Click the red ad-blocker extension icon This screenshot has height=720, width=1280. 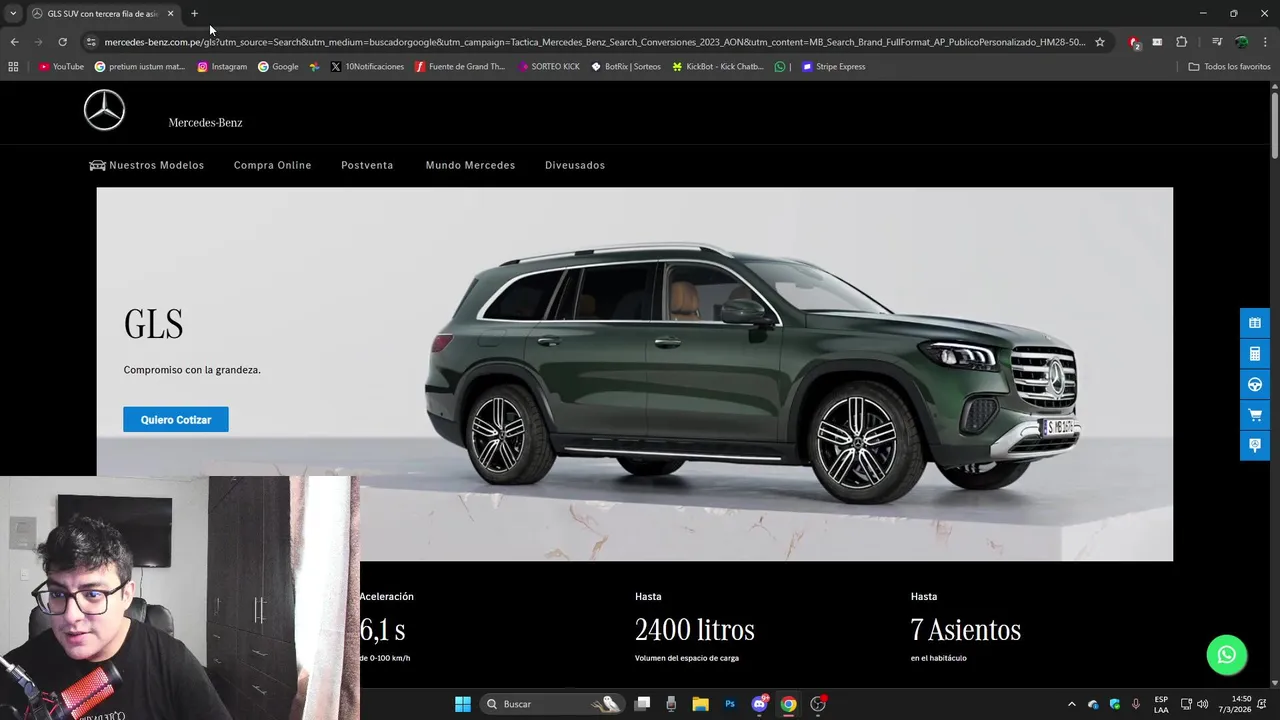pyautogui.click(x=1134, y=42)
